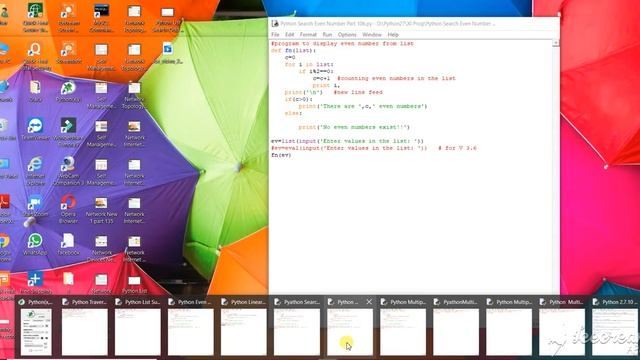Open Start Zoom desktop shortcut
The height and width of the screenshot is (360, 640).
tap(35, 206)
